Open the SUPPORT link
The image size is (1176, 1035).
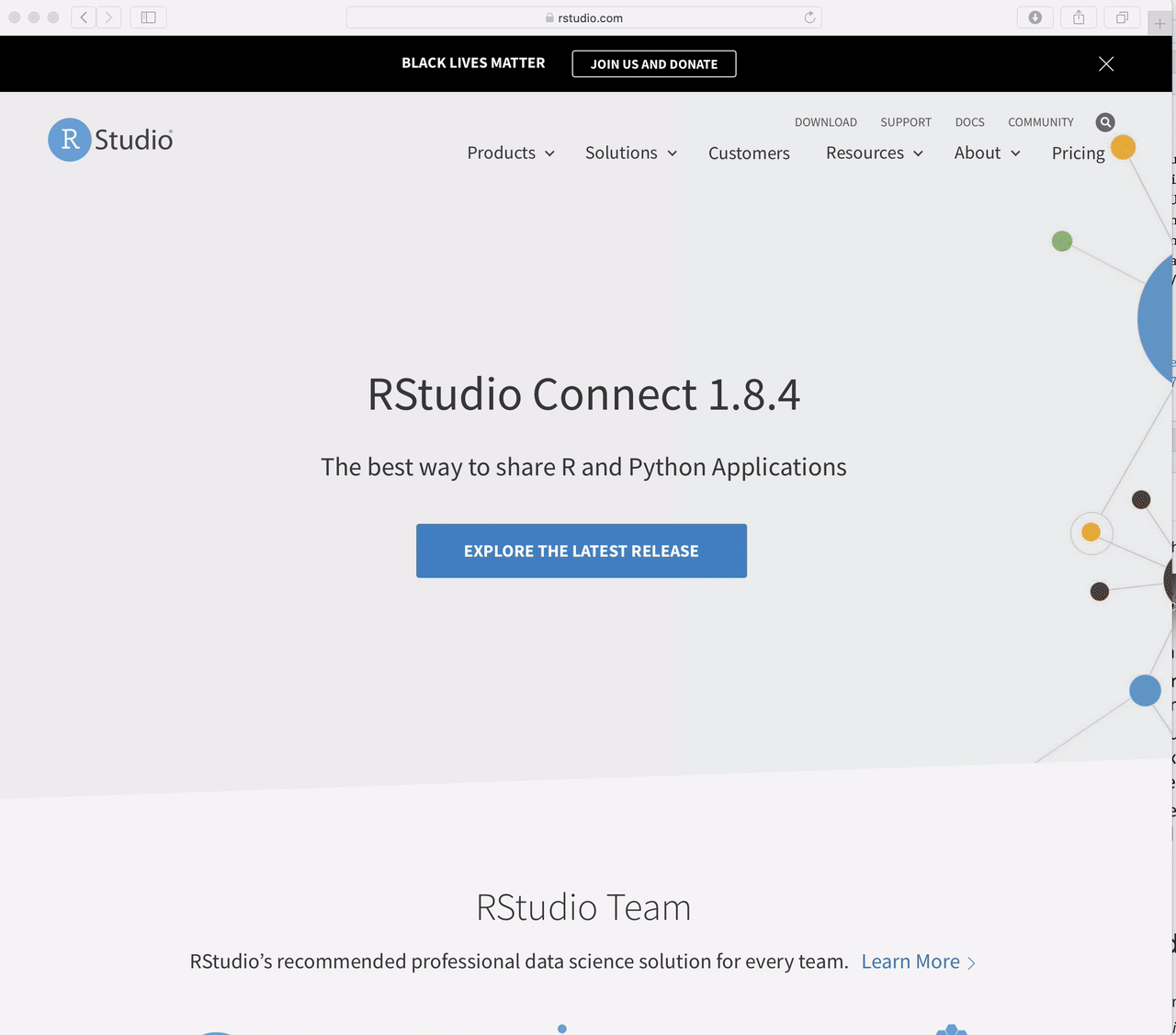[906, 122]
